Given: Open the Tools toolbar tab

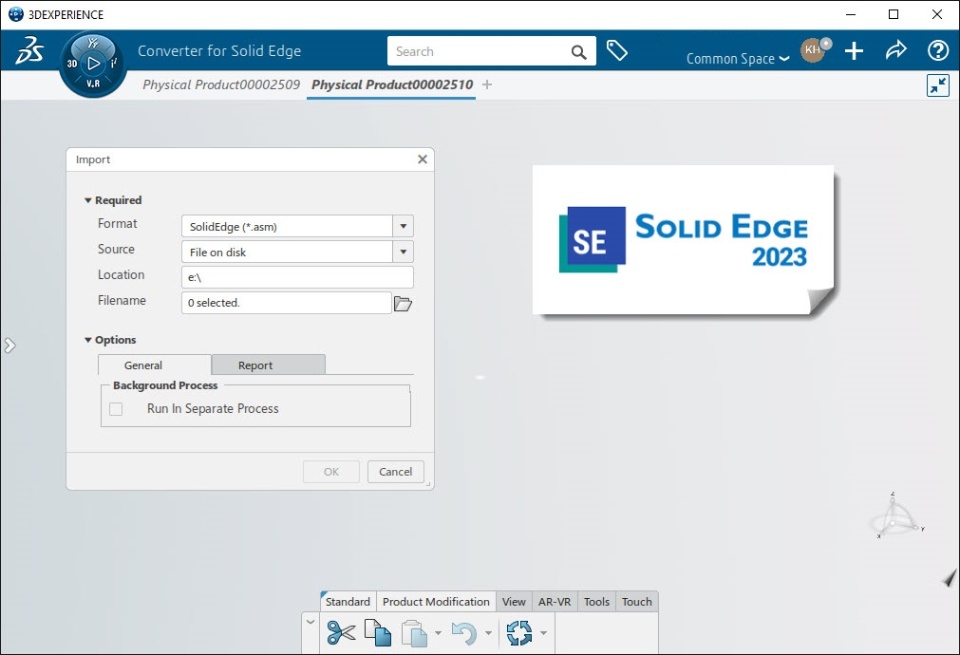Looking at the screenshot, I should click(596, 602).
